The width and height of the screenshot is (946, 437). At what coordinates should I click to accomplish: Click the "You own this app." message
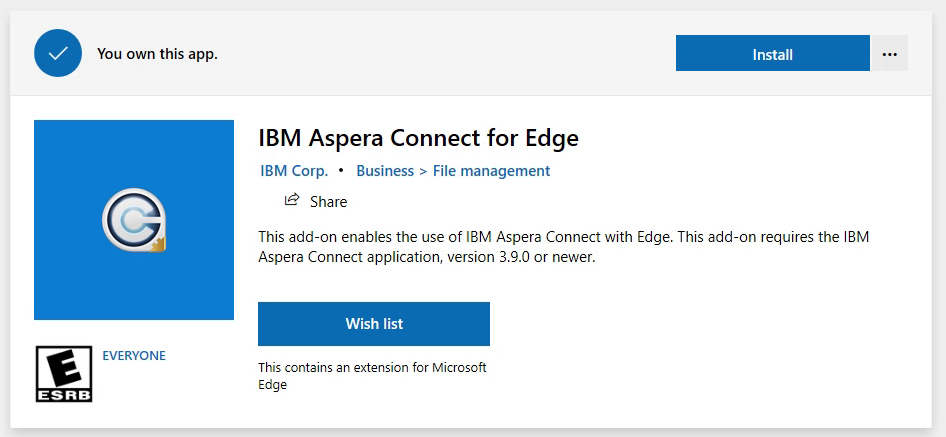click(x=157, y=54)
